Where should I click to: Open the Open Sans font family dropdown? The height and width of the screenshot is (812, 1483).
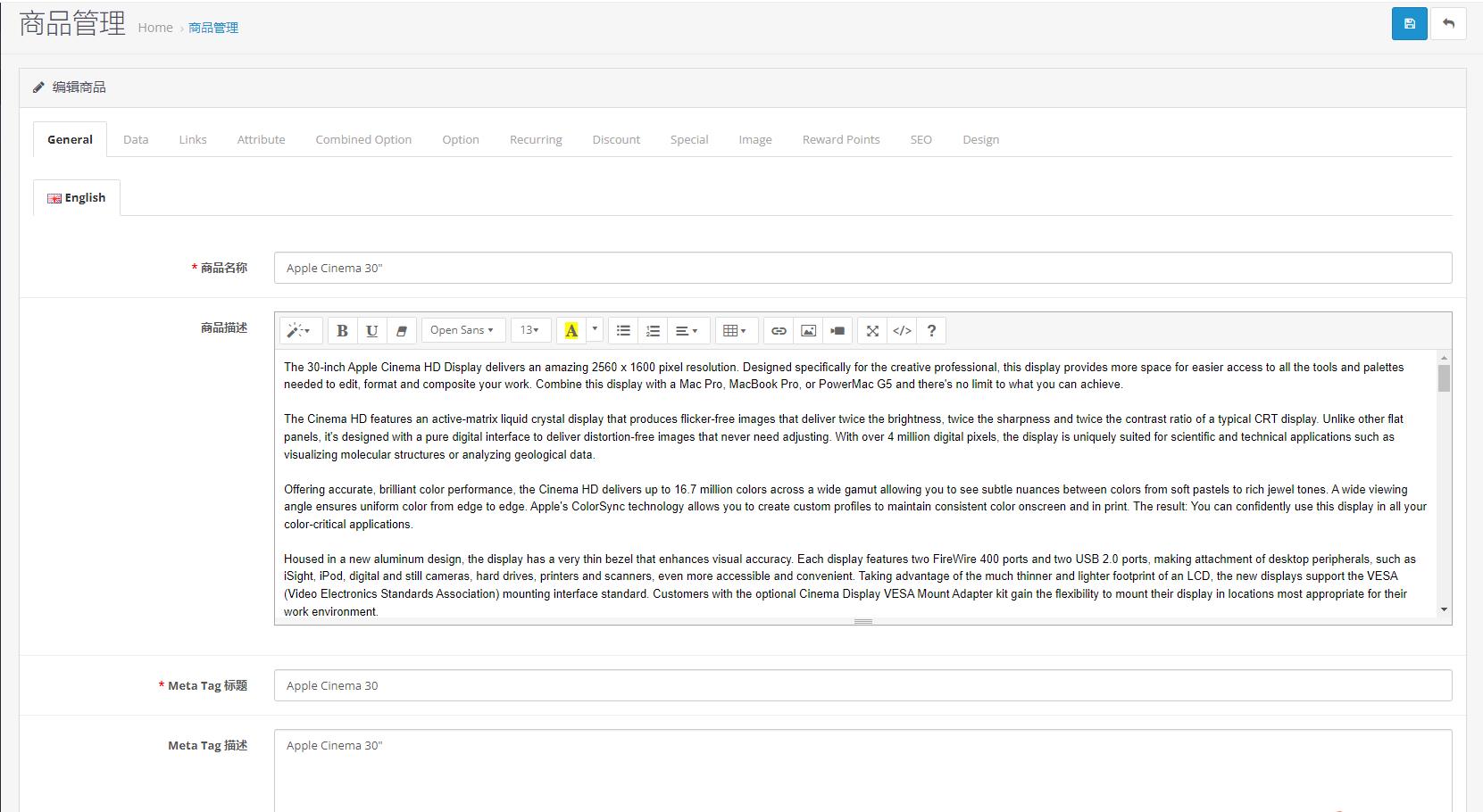tap(462, 331)
